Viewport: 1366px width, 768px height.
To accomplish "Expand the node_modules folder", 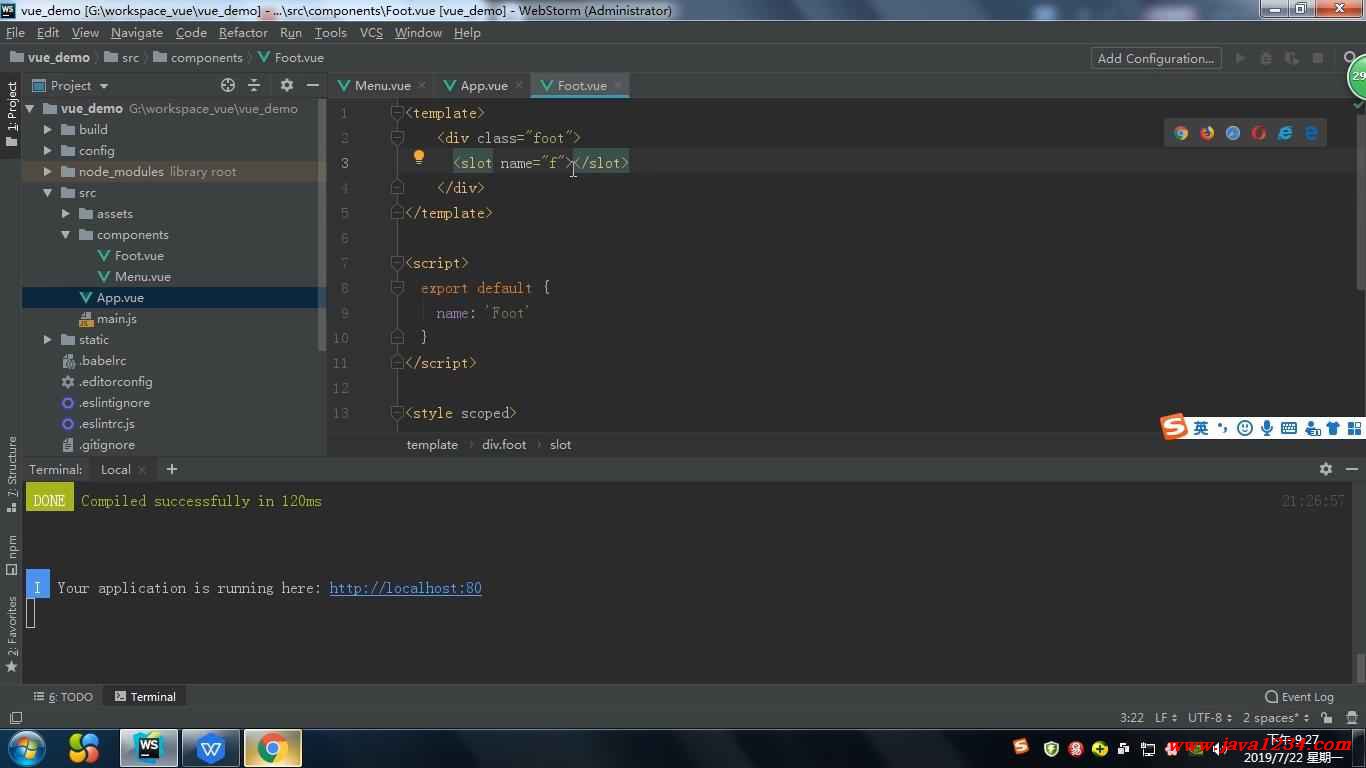I will 47,171.
